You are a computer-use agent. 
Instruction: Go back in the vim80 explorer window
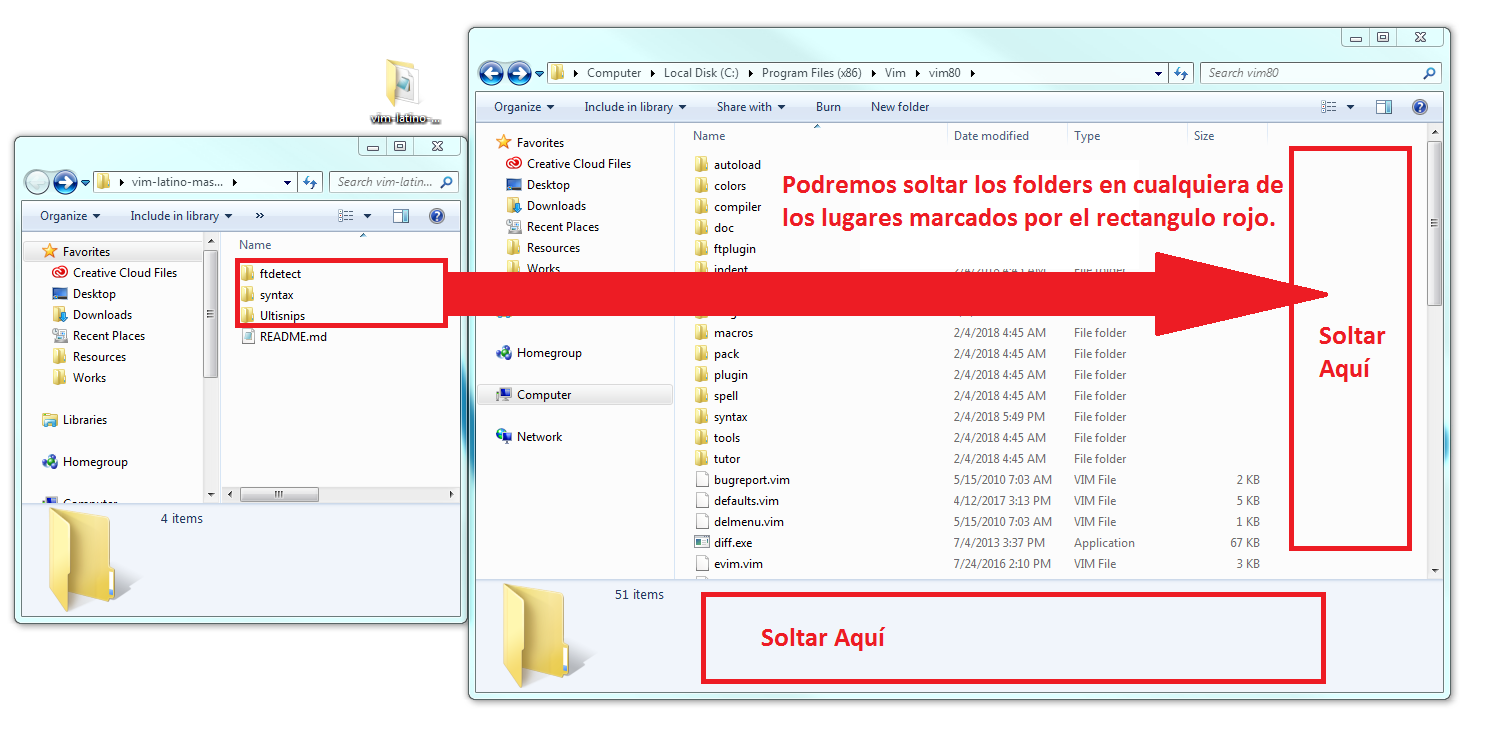click(491, 73)
